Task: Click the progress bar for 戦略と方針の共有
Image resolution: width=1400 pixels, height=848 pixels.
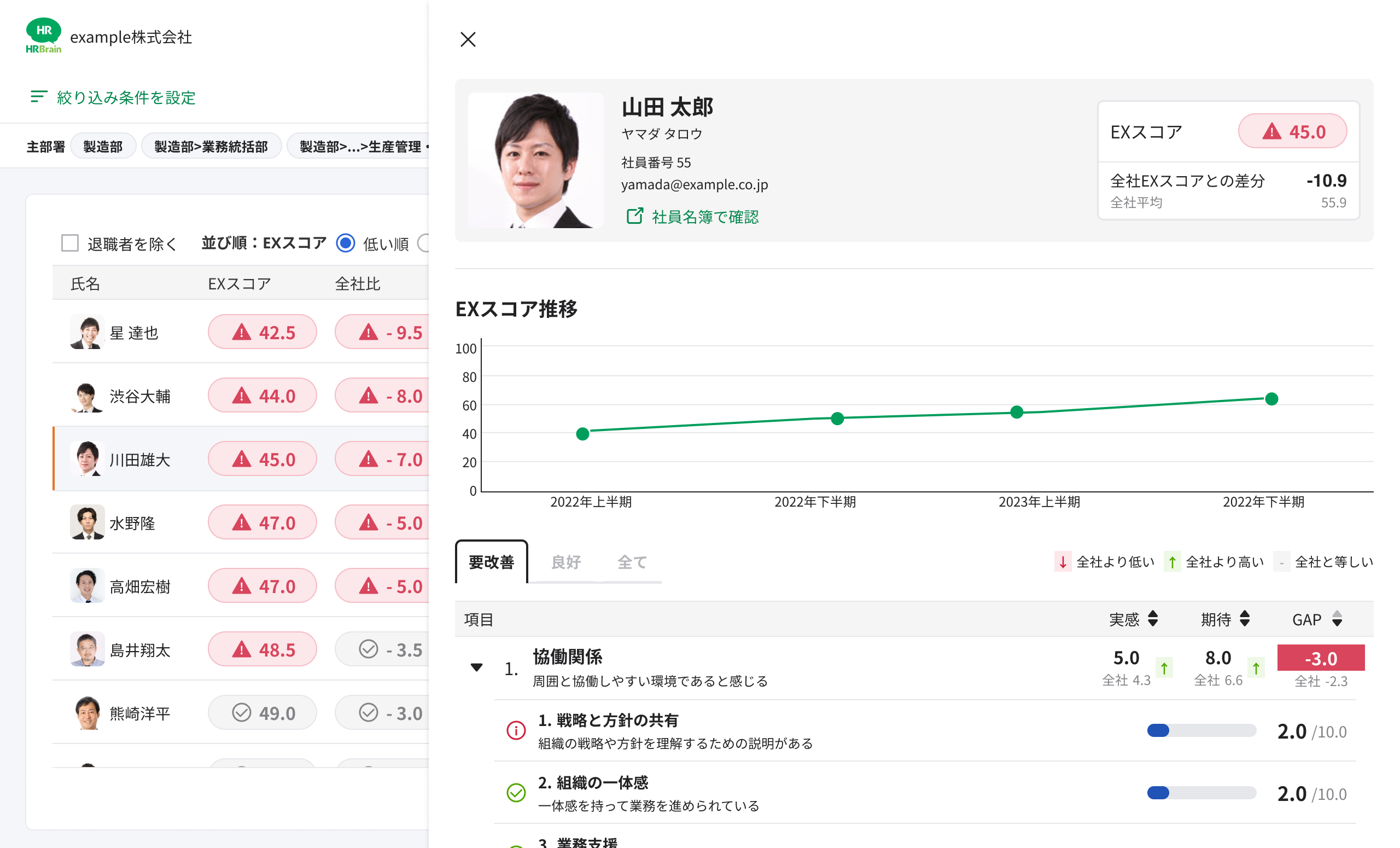Action: coord(1201,730)
